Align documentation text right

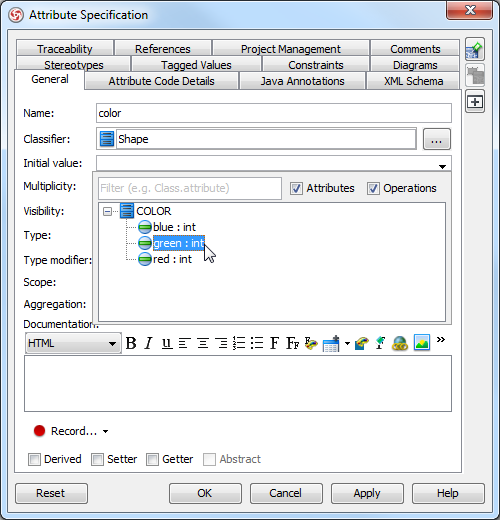(x=221, y=343)
